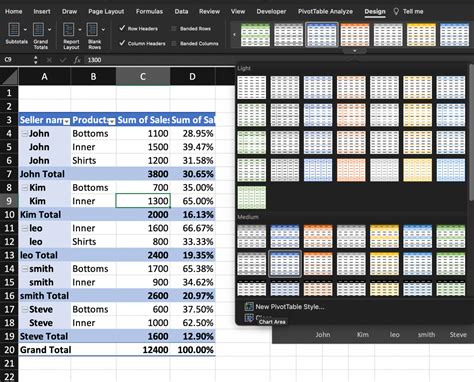474x382 pixels.
Task: Expand the Blank Rows dropdown arrow
Action: point(103,30)
